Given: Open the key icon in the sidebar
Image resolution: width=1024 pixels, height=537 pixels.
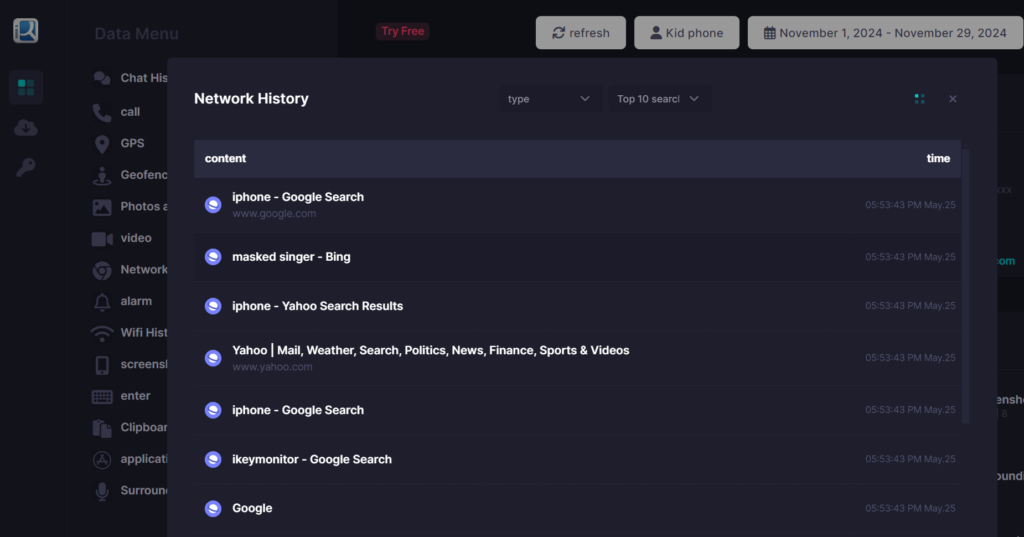Looking at the screenshot, I should click(26, 167).
